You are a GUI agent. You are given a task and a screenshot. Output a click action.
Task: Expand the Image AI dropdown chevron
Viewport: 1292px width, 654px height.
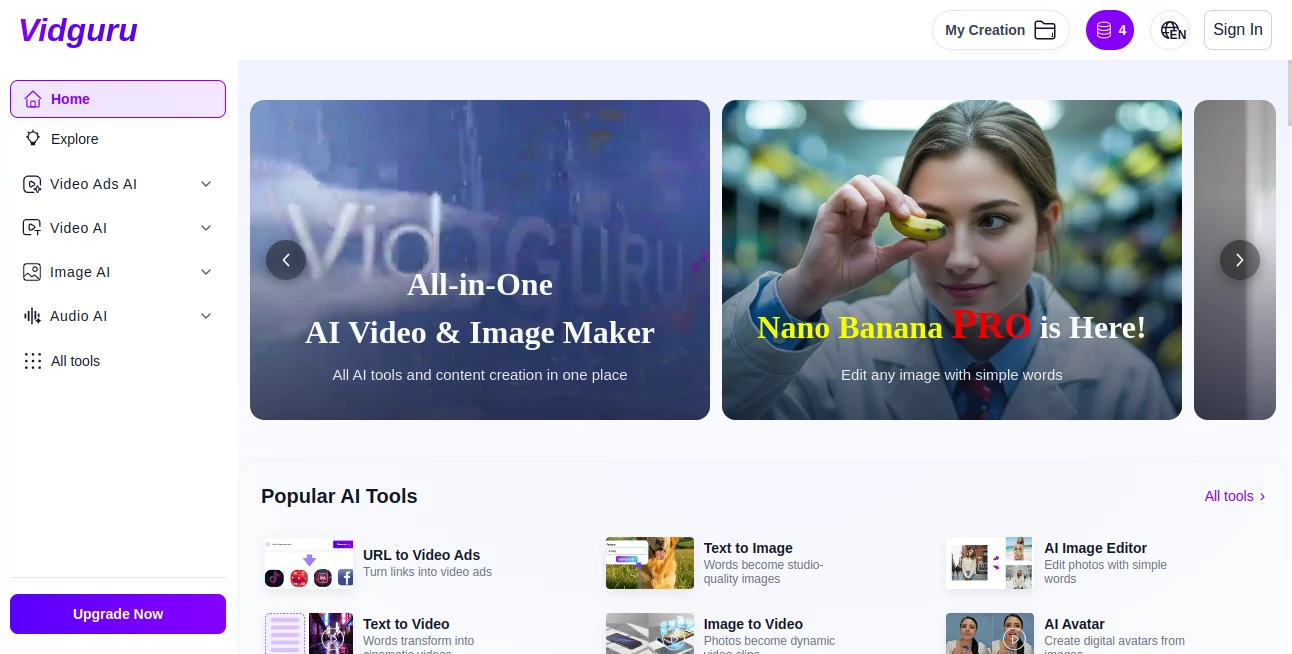[206, 272]
